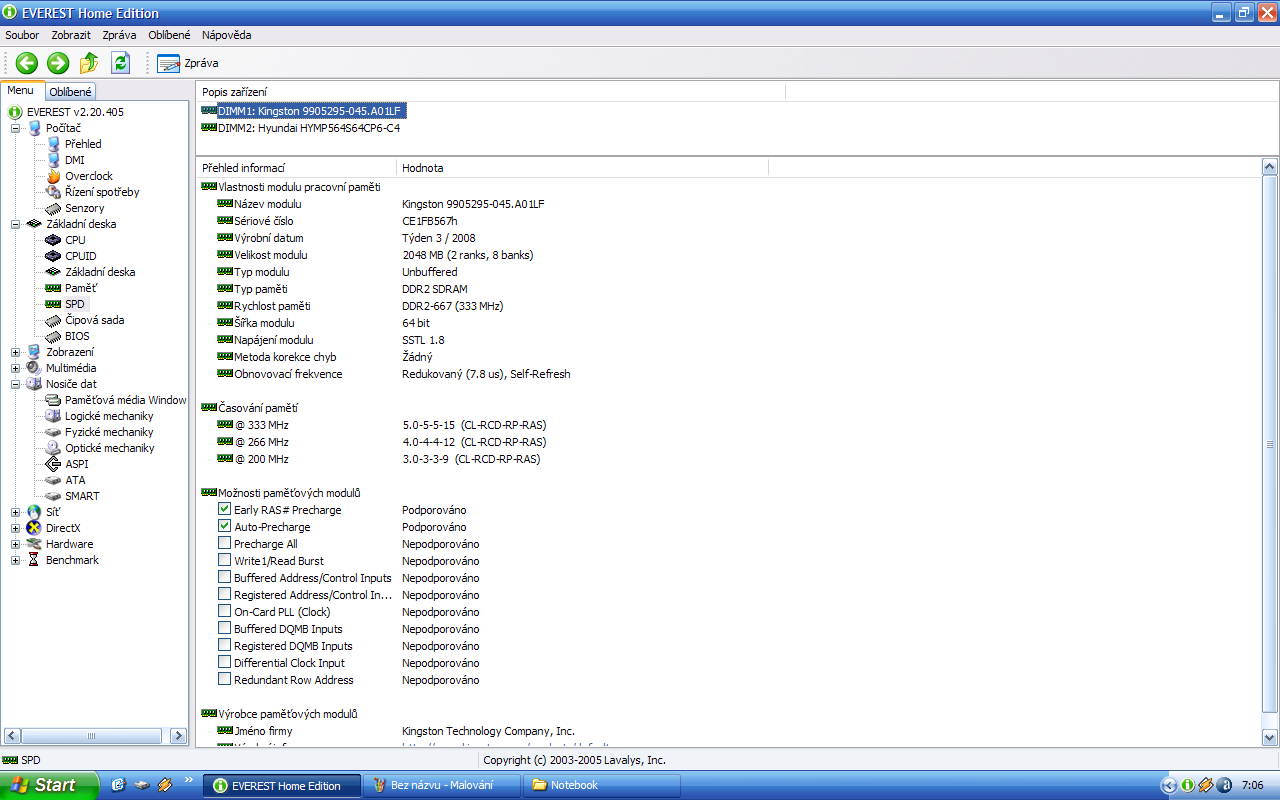Toggle the Early RAS# Precharge checkbox
1280x800 pixels.
225,510
